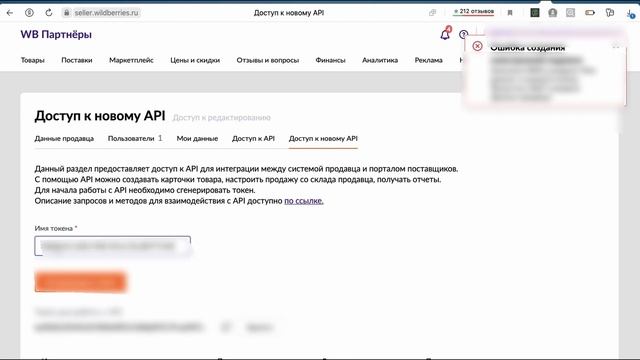This screenshot has width=640, height=360.
Task: Click the lock icon in the address bar
Action: [x=67, y=13]
